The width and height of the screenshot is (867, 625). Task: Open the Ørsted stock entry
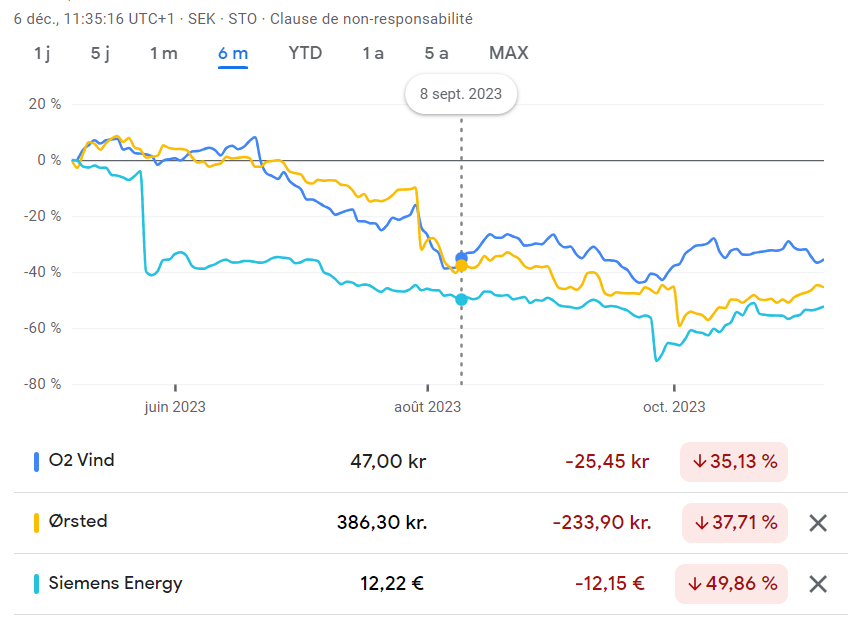[x=431, y=523]
